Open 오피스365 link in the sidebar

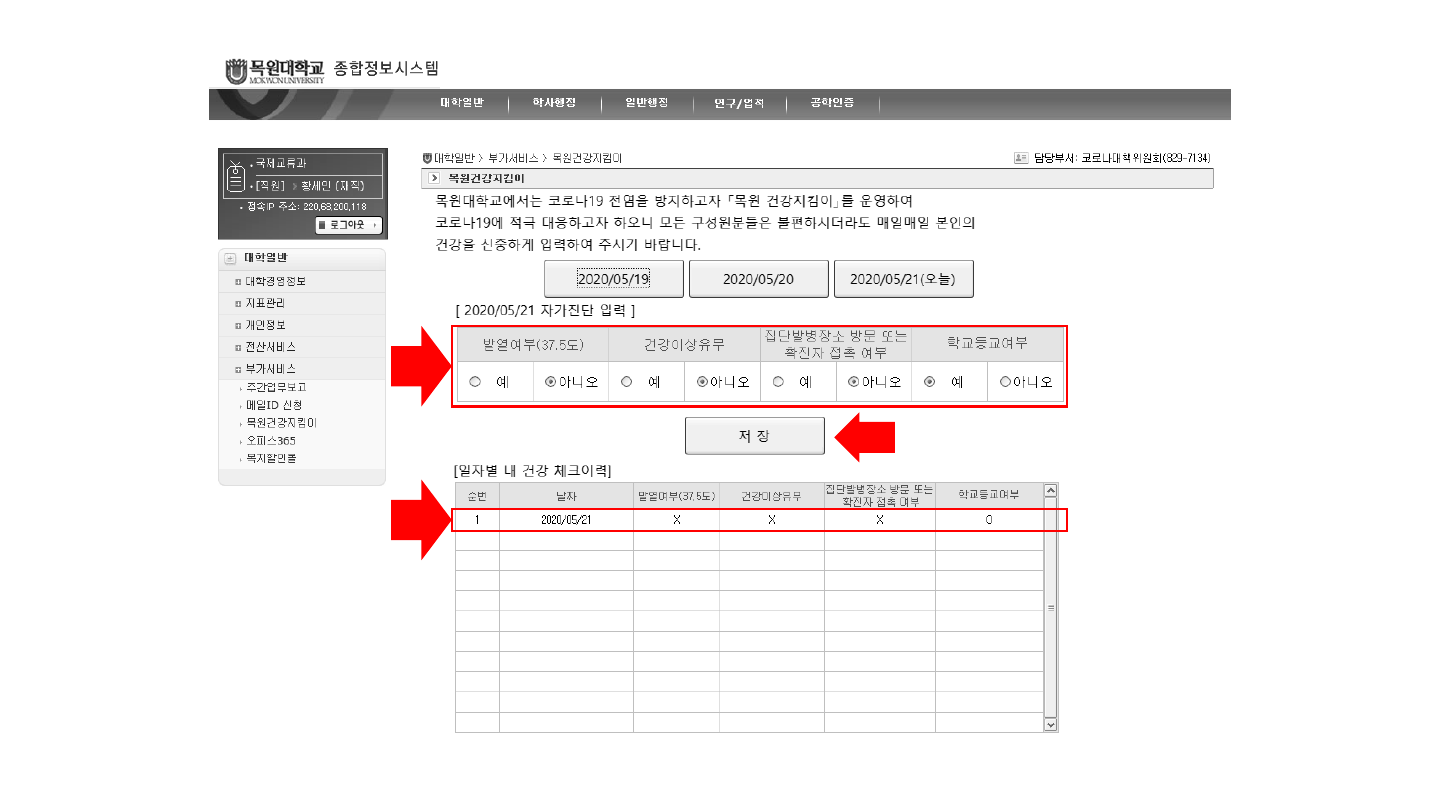tap(270, 441)
